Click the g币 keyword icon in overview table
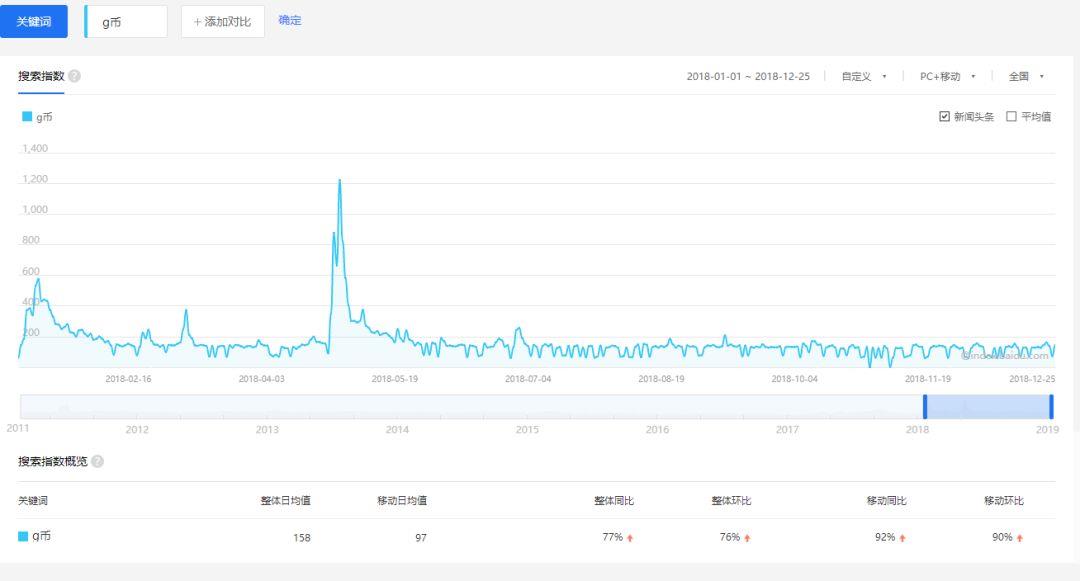1080x581 pixels. 24,536
